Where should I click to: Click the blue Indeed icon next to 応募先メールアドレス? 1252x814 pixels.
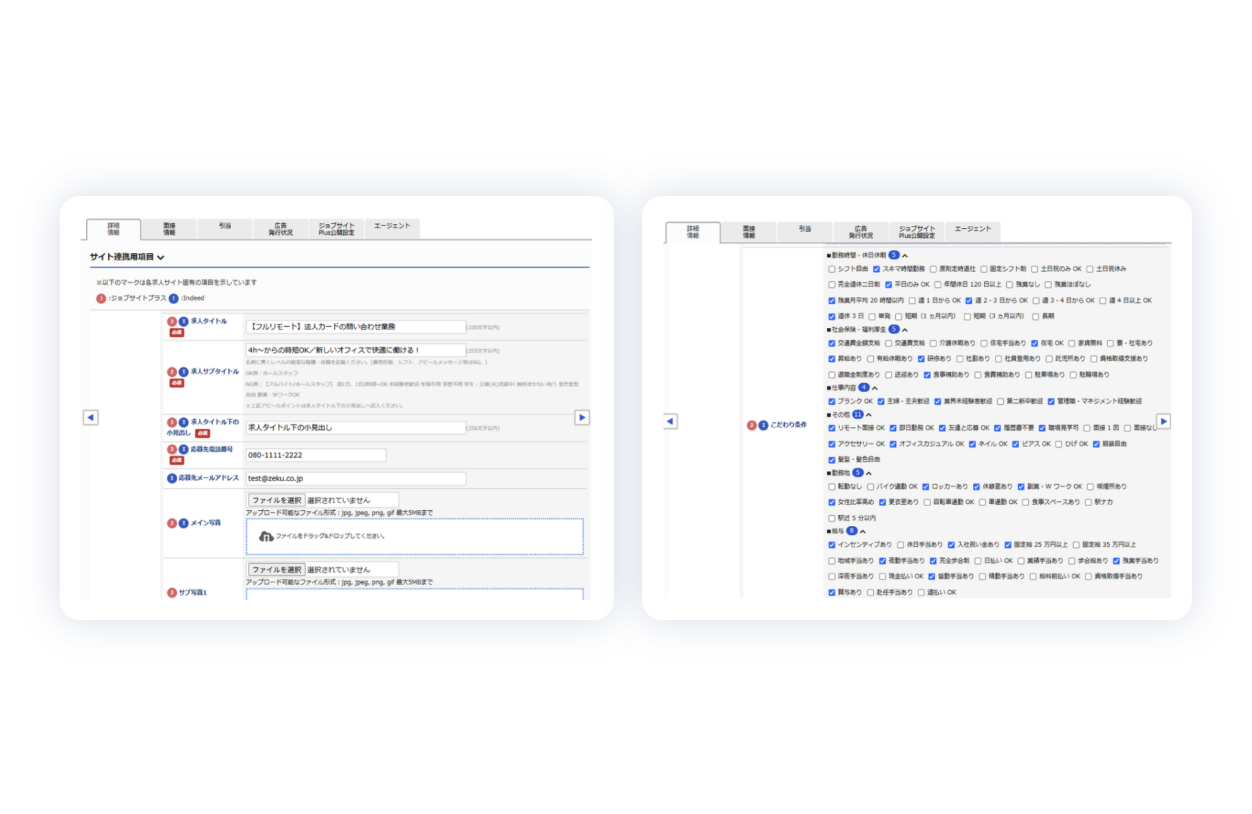(171, 478)
